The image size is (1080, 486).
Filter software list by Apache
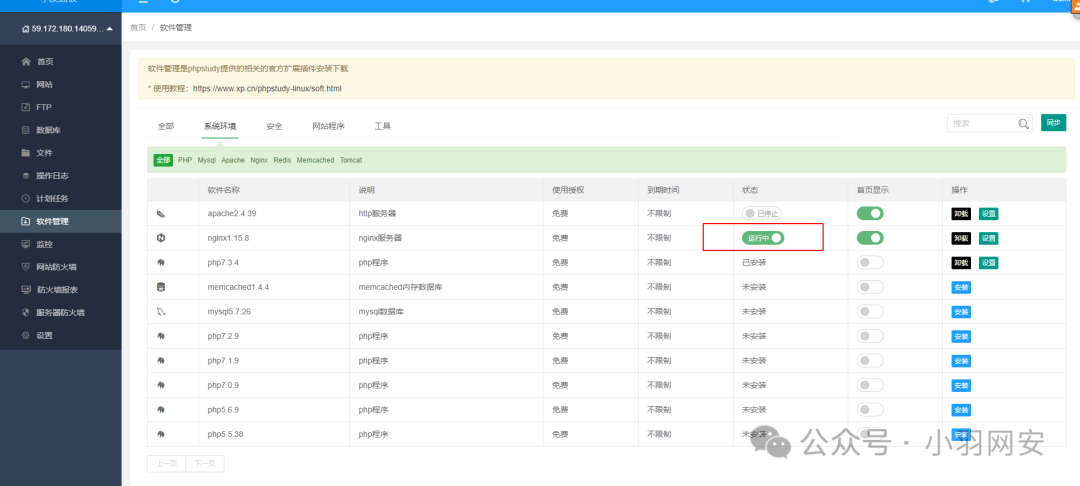pos(233,160)
